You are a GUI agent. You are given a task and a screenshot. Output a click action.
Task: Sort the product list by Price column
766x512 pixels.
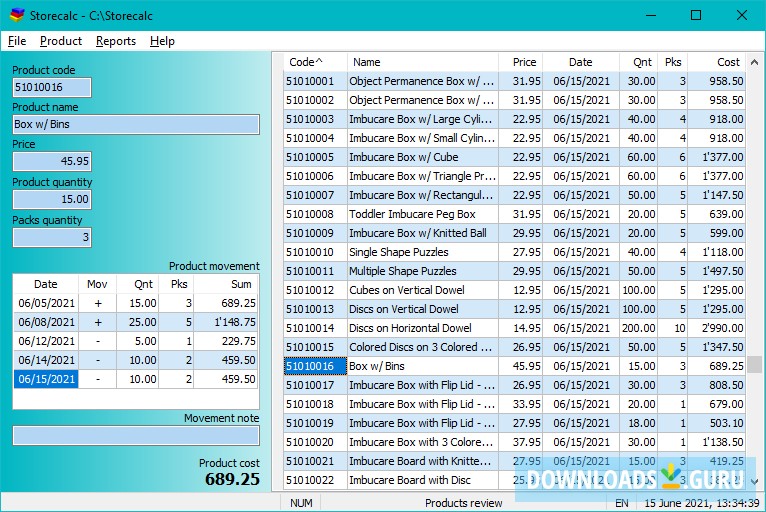524,62
